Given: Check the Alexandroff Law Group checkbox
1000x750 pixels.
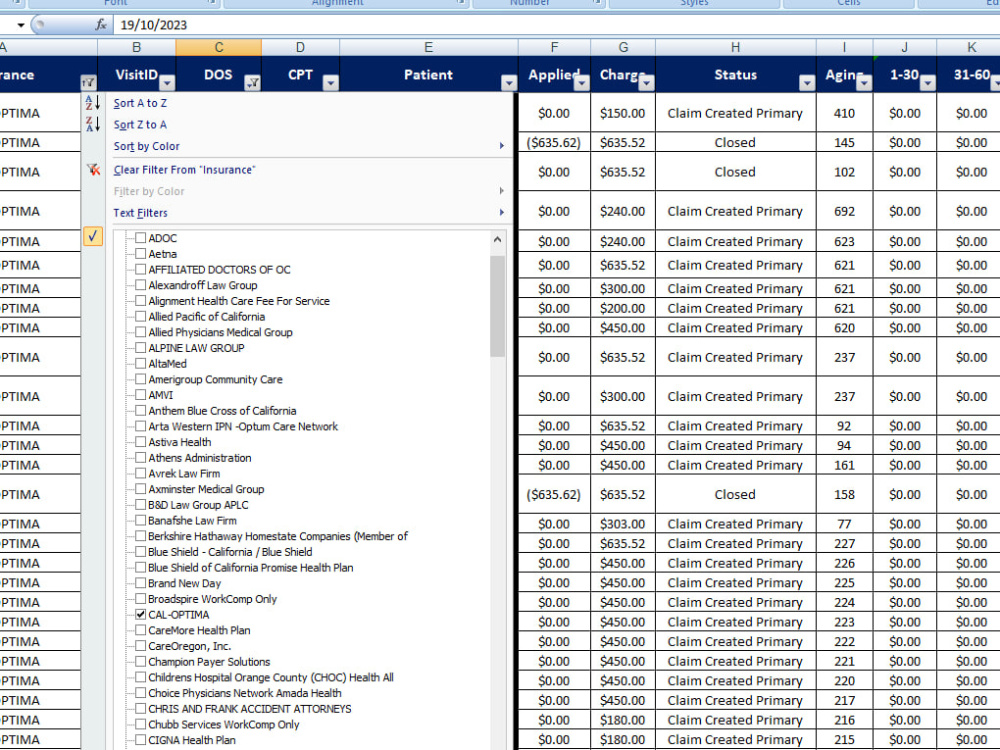Looking at the screenshot, I should (x=140, y=284).
